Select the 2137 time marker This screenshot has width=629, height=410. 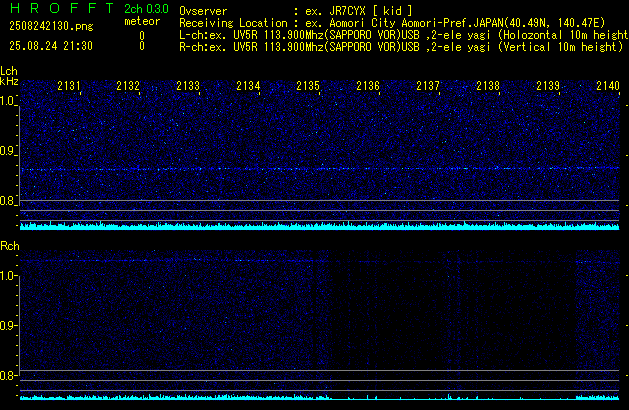point(428,86)
